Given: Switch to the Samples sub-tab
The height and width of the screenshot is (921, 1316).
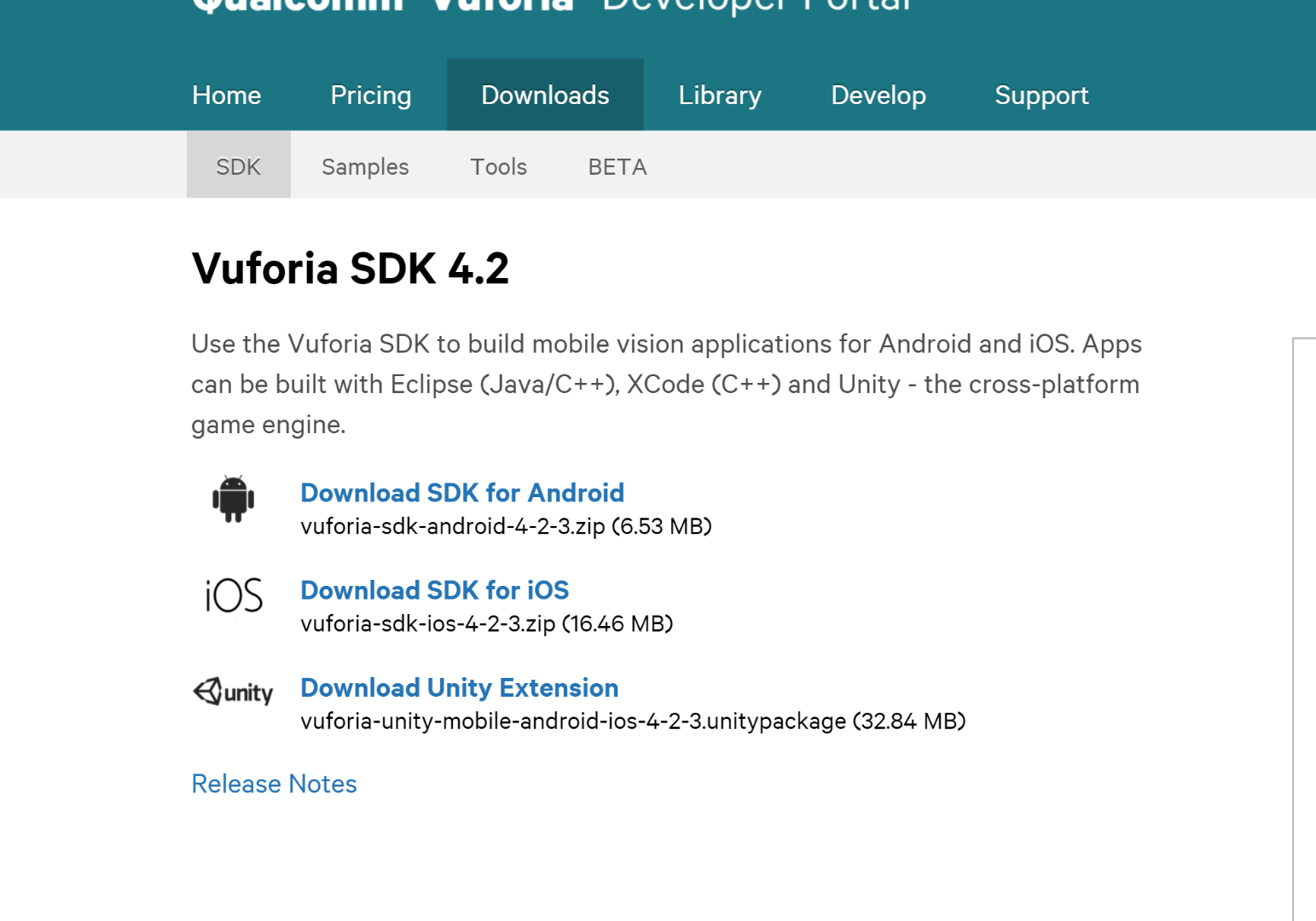Looking at the screenshot, I should (x=365, y=166).
